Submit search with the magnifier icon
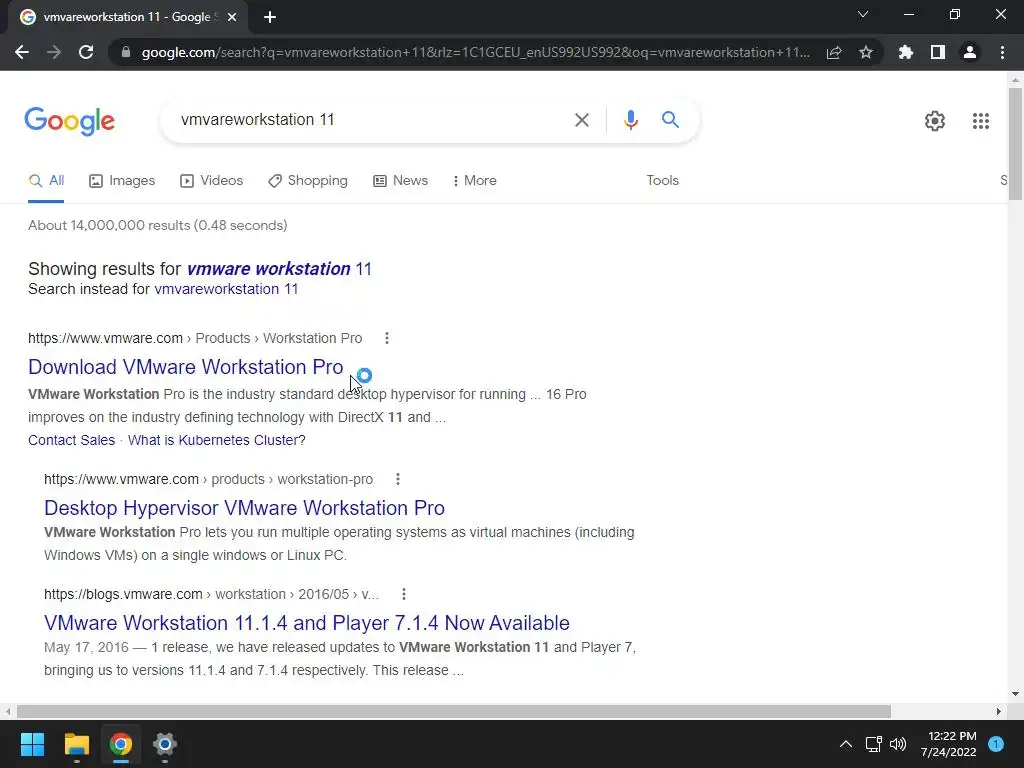Viewport: 1024px width, 768px height. click(670, 120)
